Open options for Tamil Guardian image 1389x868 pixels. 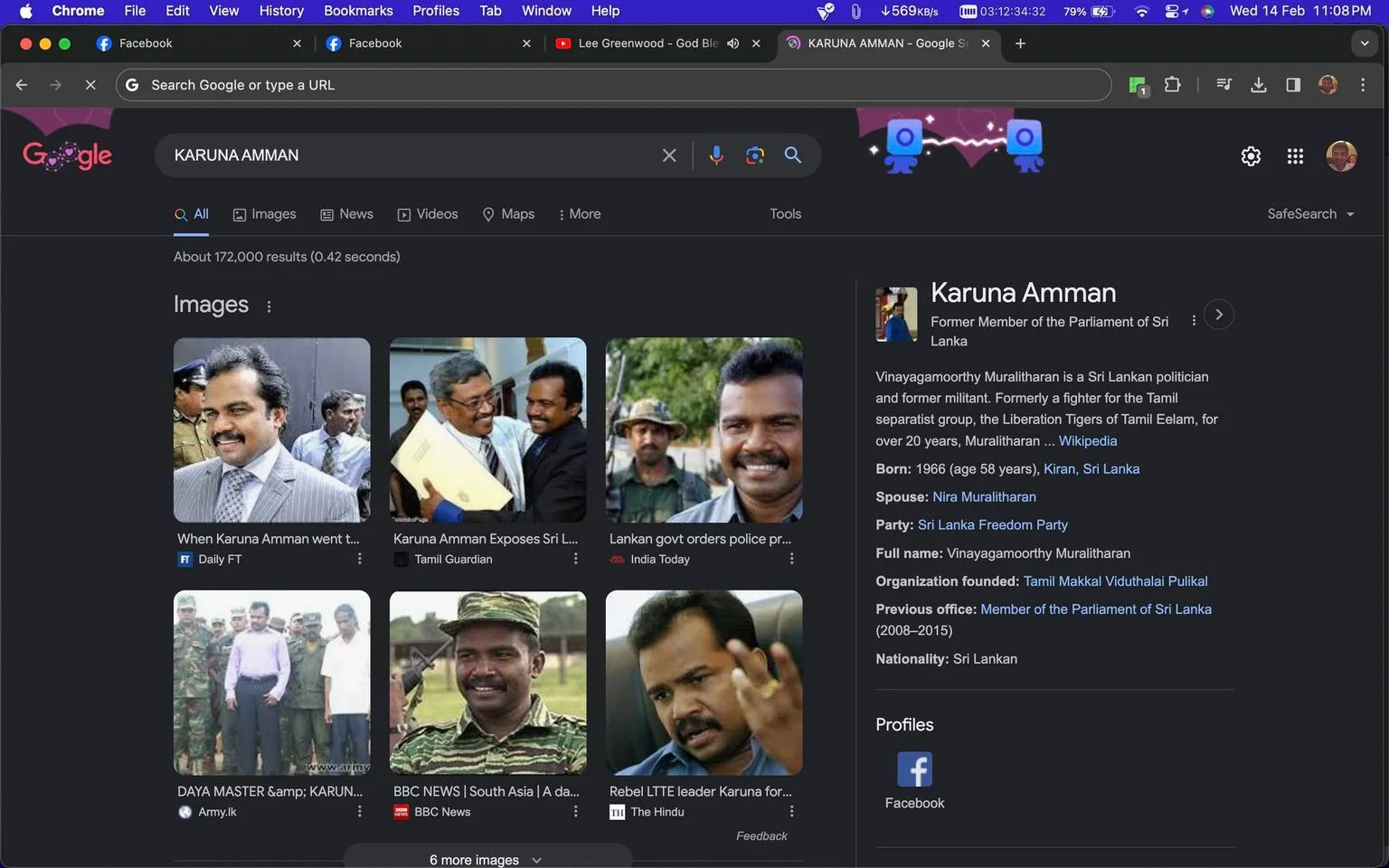576,559
